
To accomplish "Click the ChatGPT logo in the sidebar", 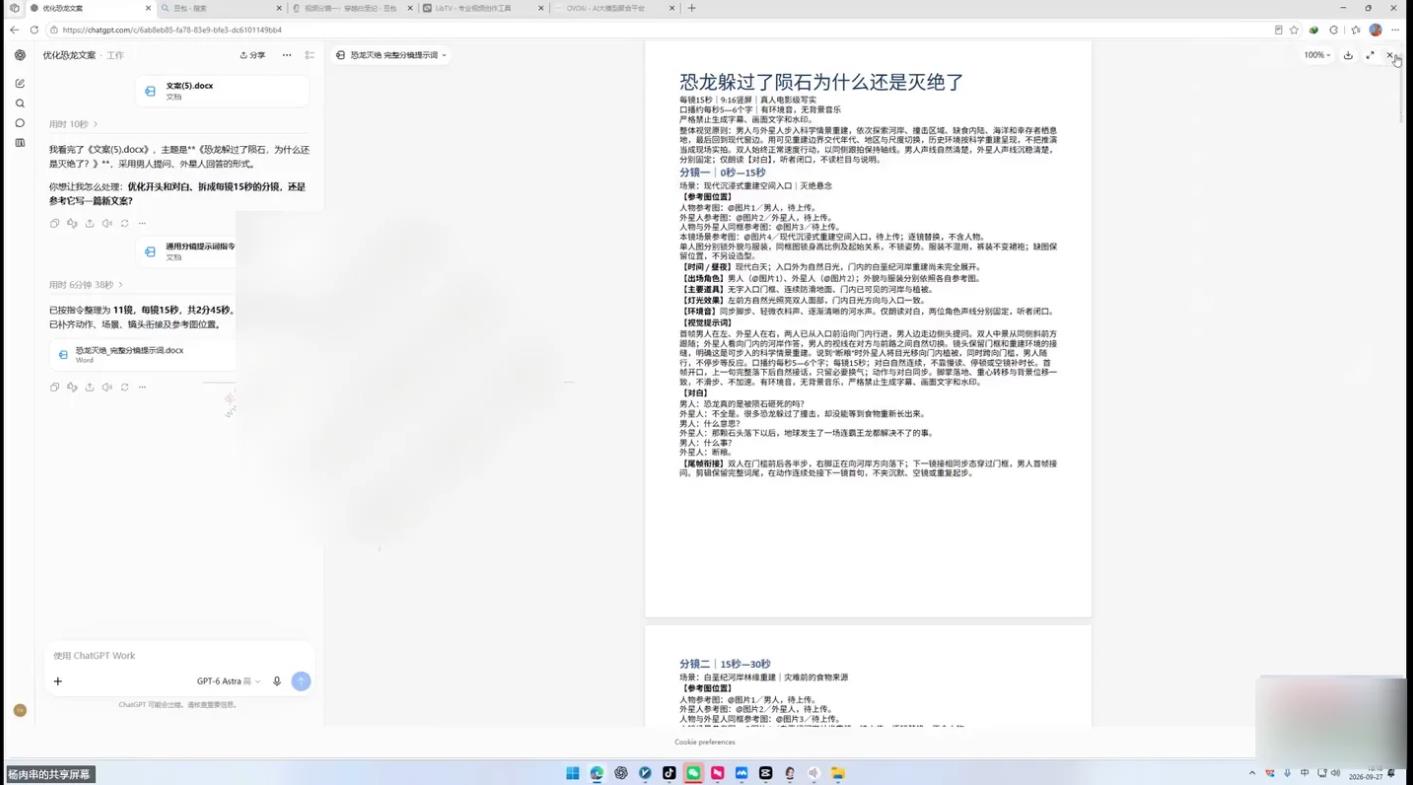I will (20, 55).
